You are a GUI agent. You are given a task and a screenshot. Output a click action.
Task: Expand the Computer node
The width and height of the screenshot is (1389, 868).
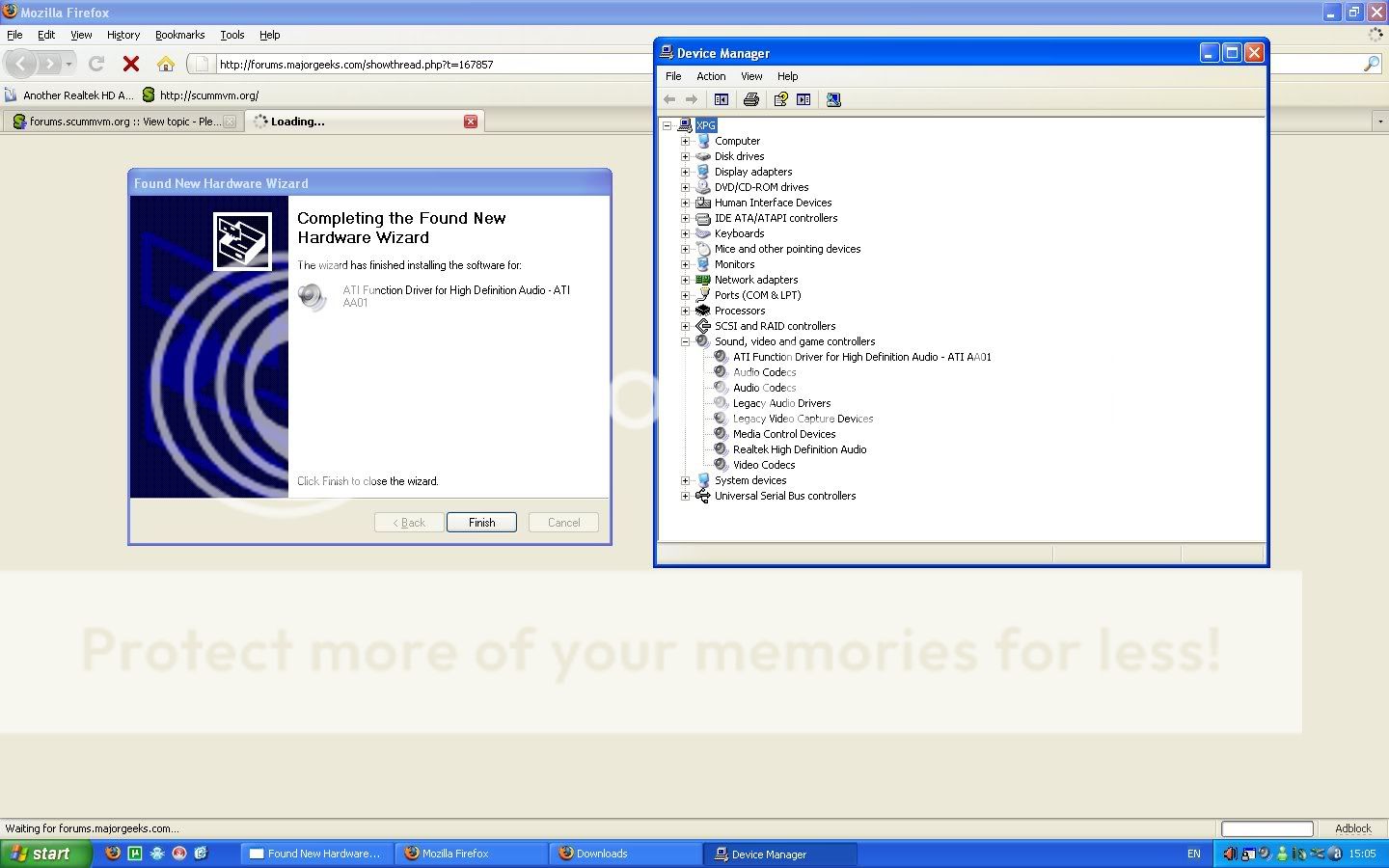coord(686,141)
